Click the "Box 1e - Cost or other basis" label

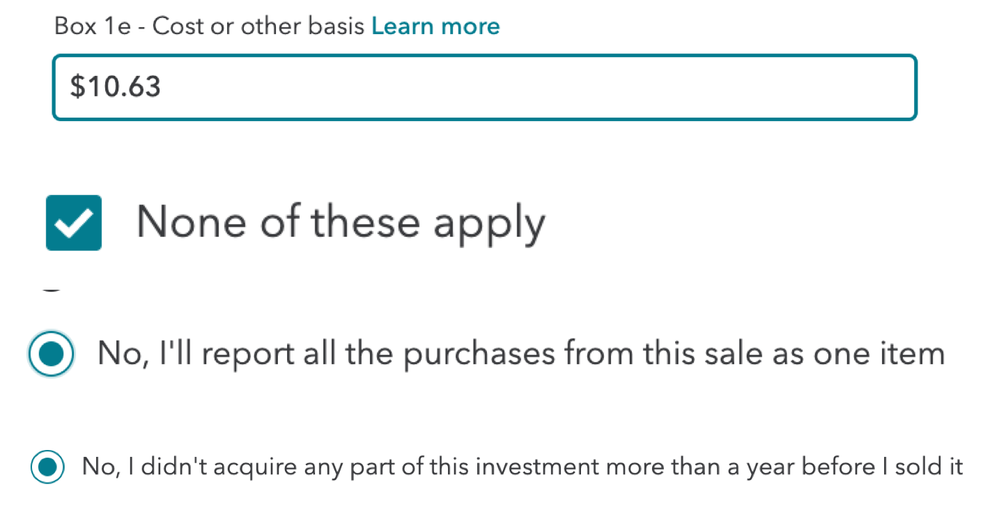point(209,26)
